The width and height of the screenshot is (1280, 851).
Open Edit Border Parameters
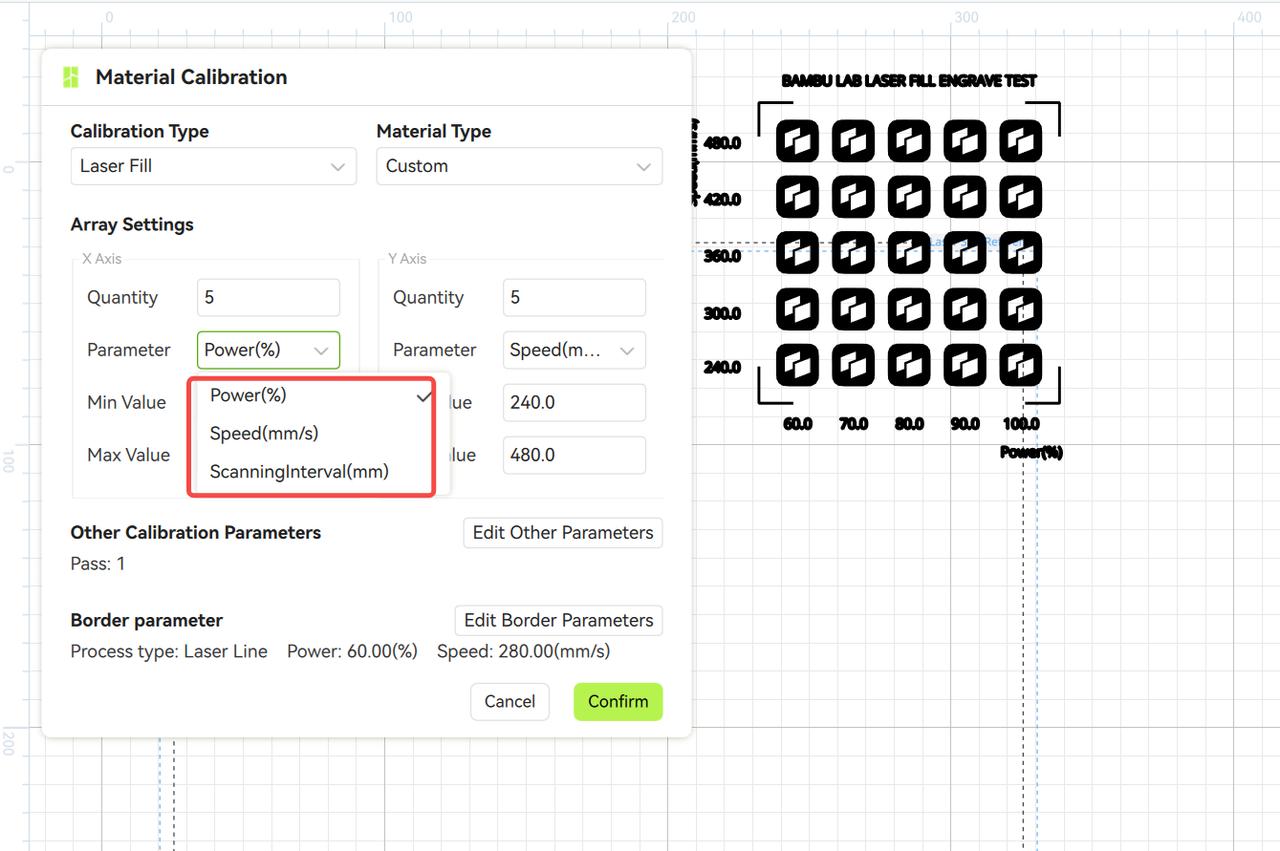558,620
